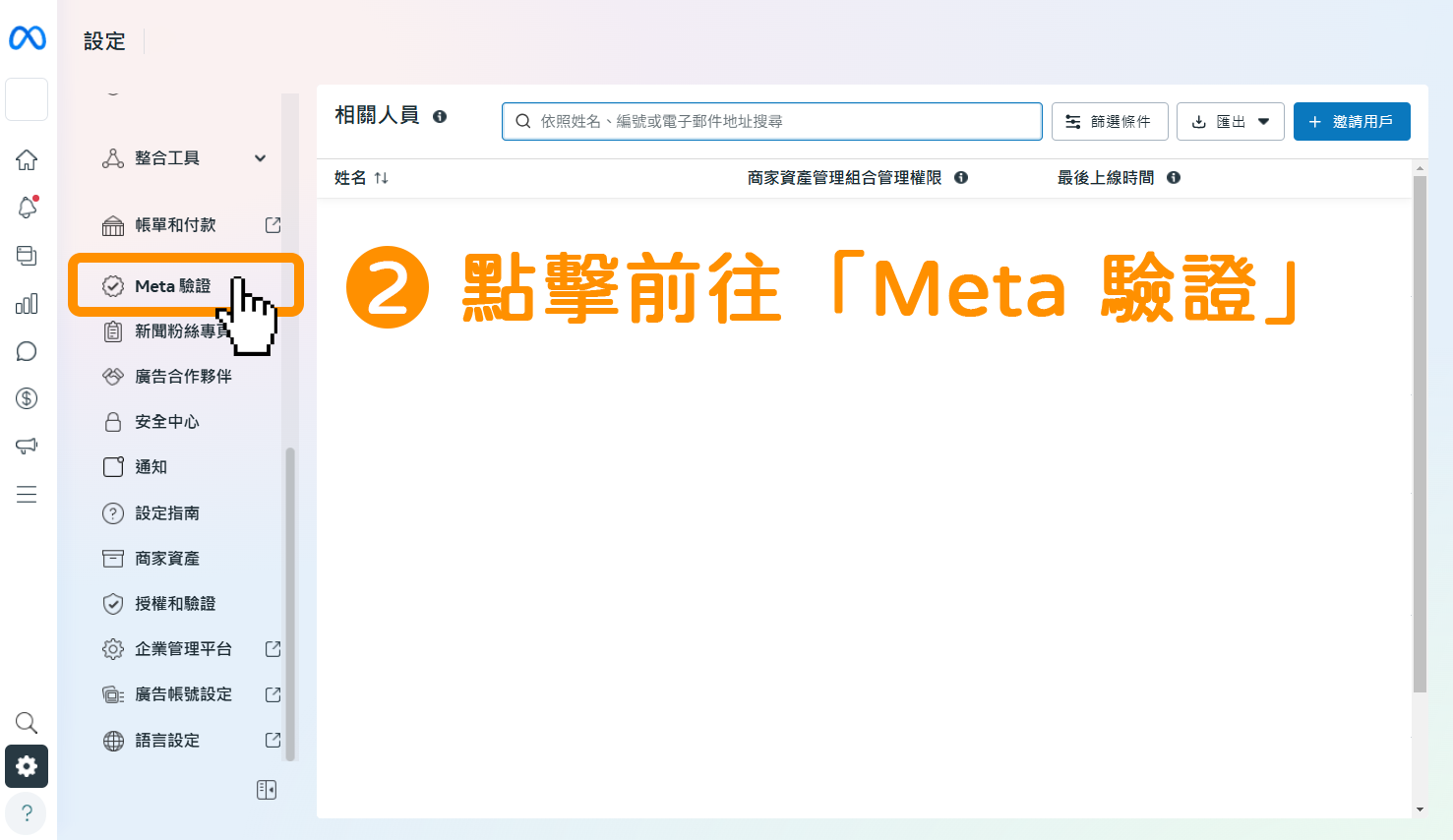This screenshot has width=1453, height=840.
Task: Click info icon beside 最後上線時間
Action: coord(1174,178)
